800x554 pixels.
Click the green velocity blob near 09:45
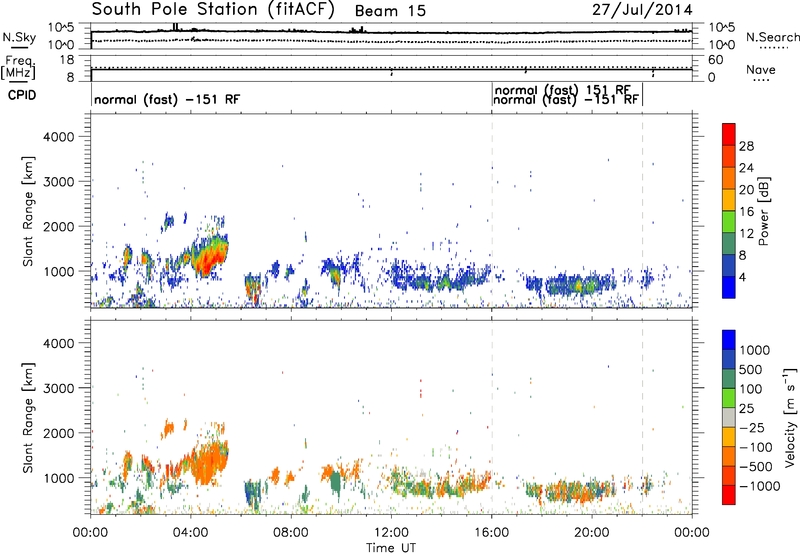tap(335, 483)
